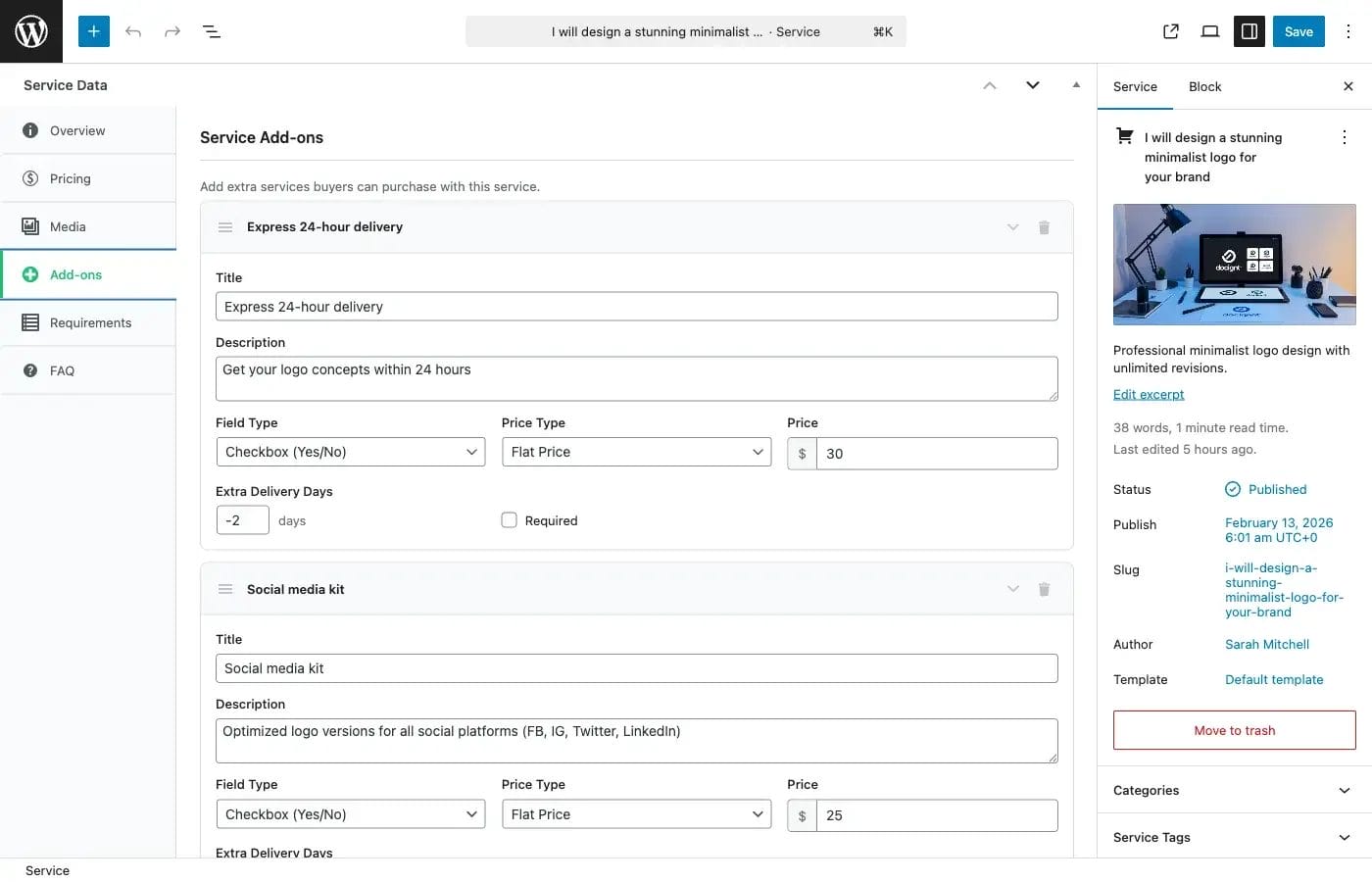This screenshot has height=882, width=1372.
Task: Open the Document Overview list view
Action: [212, 30]
